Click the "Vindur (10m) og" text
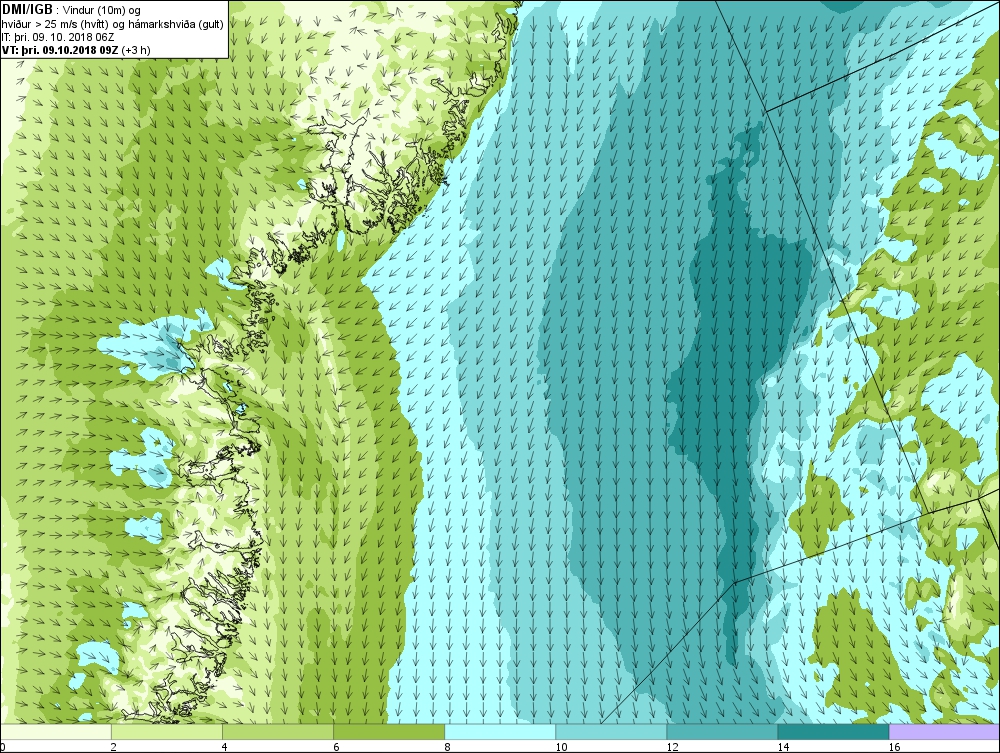 coord(101,11)
